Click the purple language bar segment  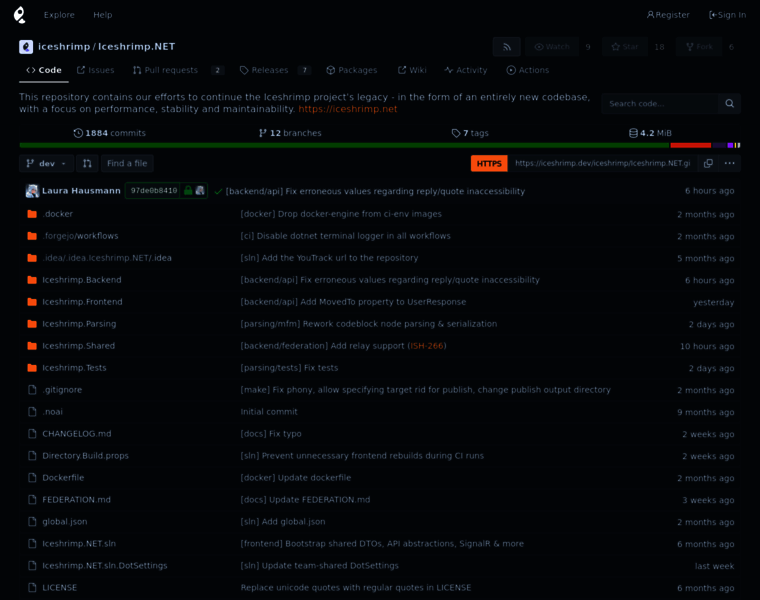(x=730, y=145)
